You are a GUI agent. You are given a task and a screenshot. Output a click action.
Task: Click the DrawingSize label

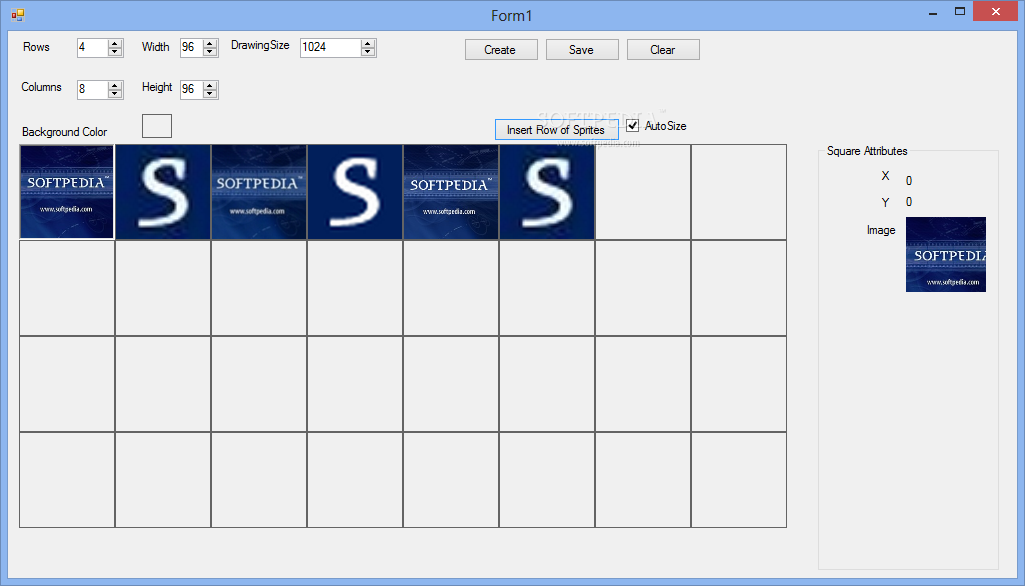pos(260,45)
